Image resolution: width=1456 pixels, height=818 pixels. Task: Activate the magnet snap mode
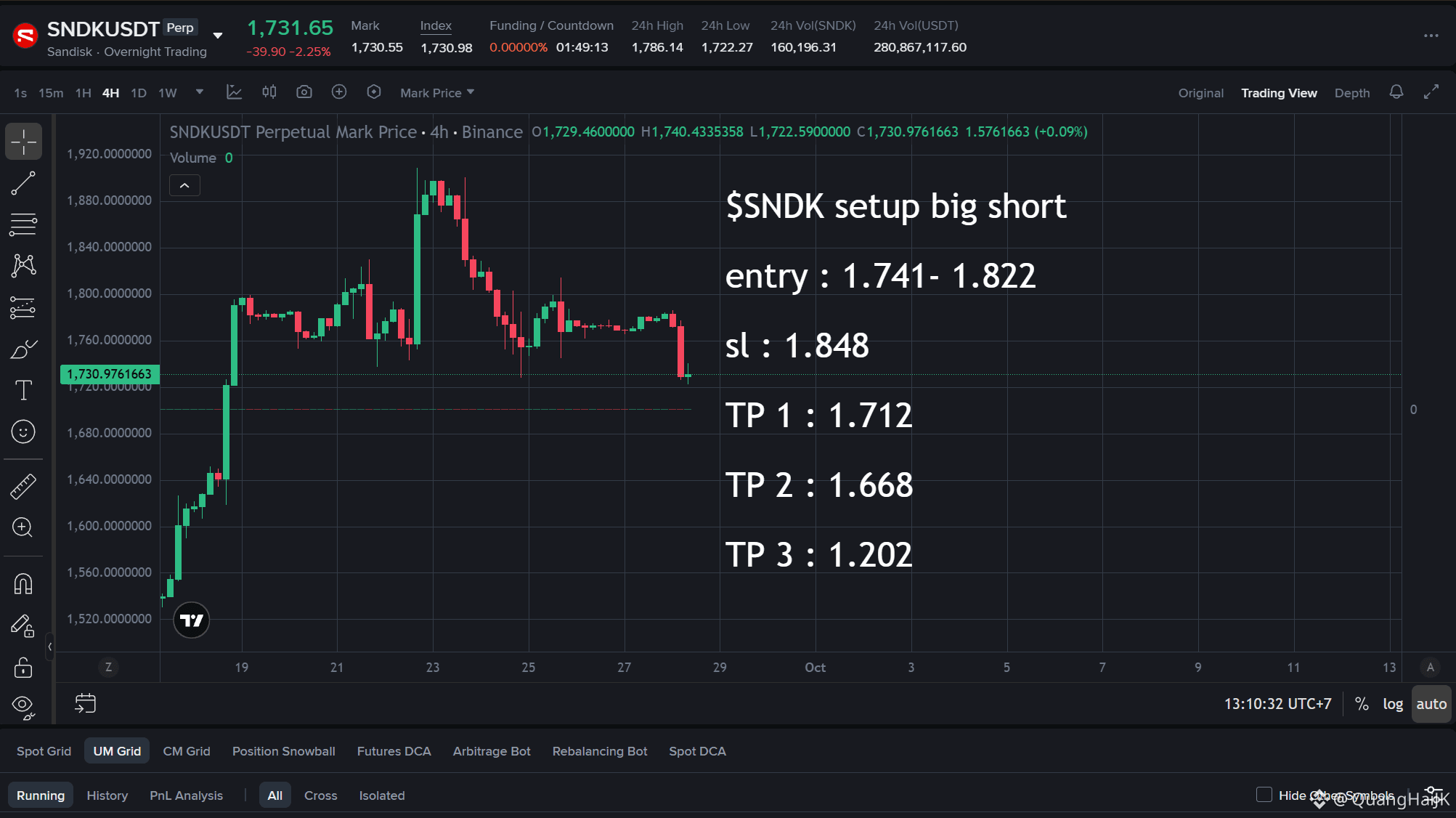click(23, 584)
